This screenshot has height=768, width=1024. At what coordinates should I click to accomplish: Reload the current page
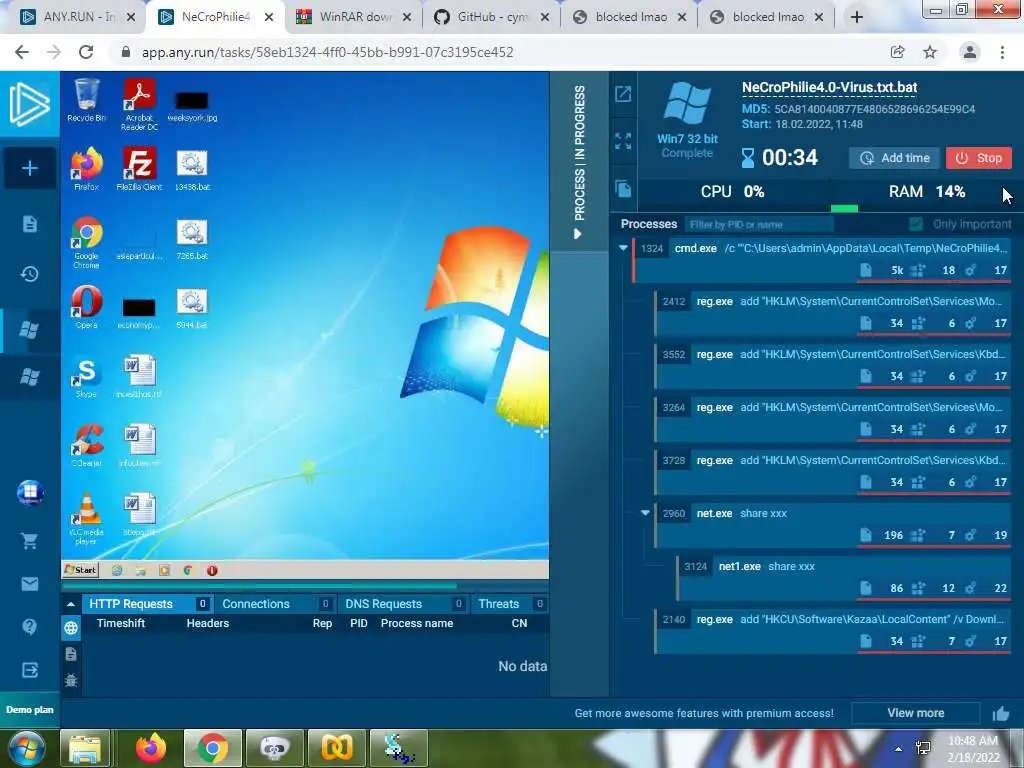[86, 52]
